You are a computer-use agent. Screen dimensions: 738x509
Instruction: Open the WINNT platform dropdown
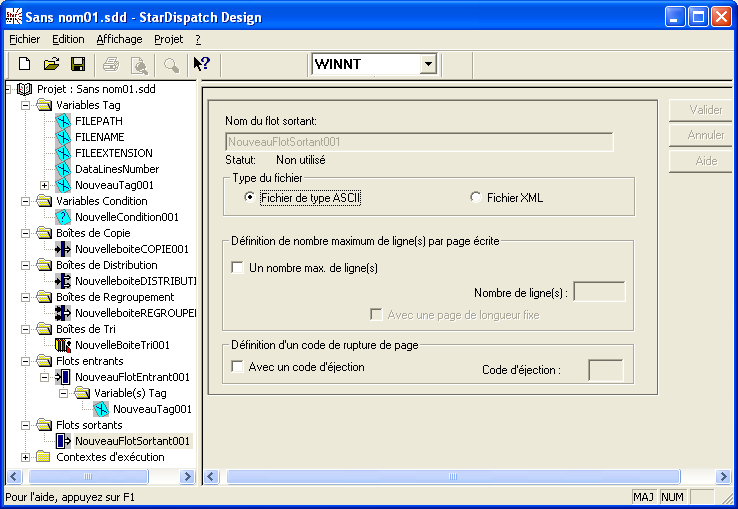click(428, 64)
